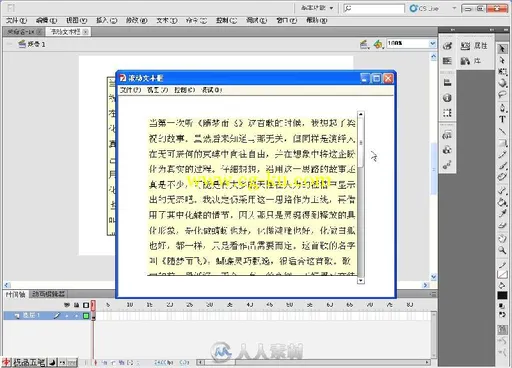
Task: Open the CS Live dropdown arrow
Action: [x=454, y=8]
